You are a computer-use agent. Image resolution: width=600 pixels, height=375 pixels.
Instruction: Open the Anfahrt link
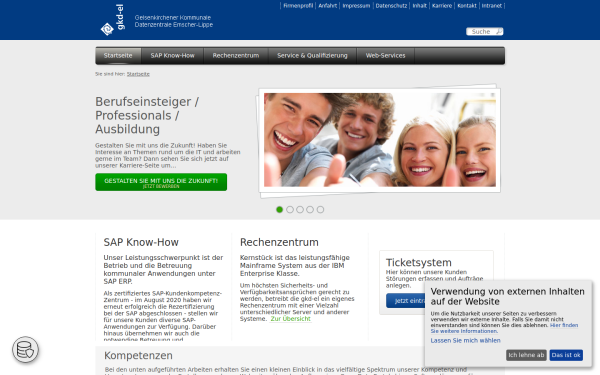[x=328, y=5]
